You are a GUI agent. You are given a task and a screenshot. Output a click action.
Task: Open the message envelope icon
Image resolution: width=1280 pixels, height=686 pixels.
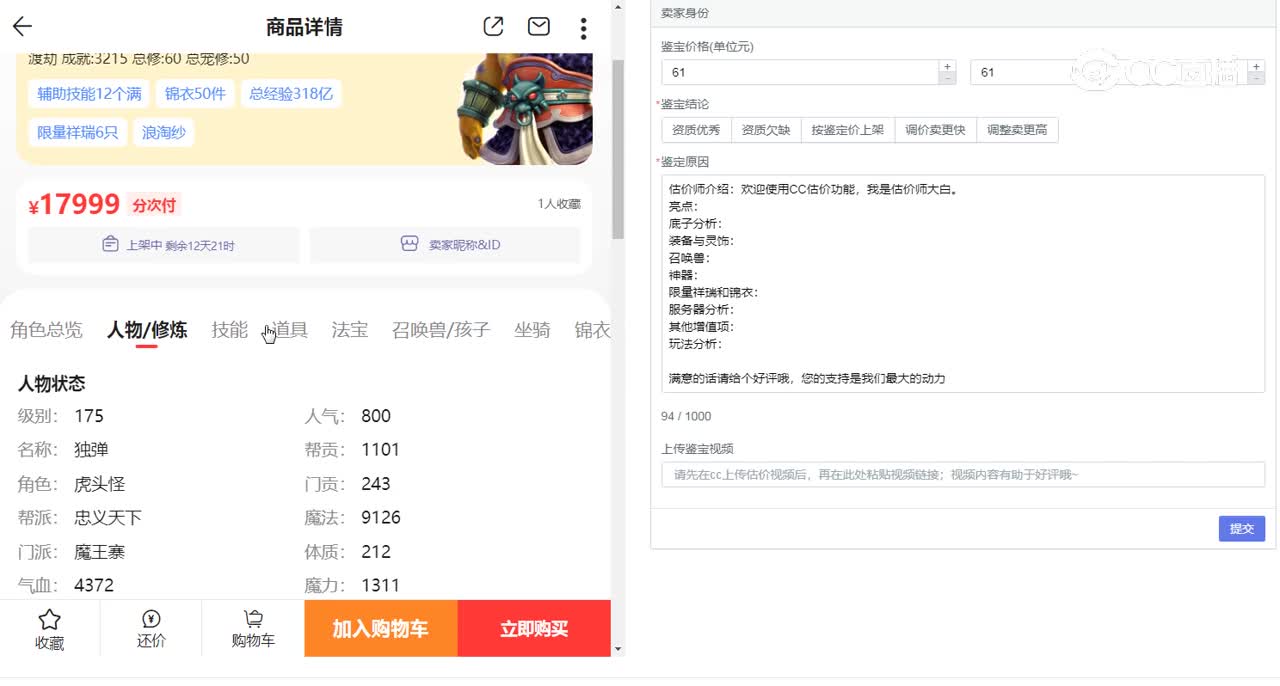[x=538, y=28]
